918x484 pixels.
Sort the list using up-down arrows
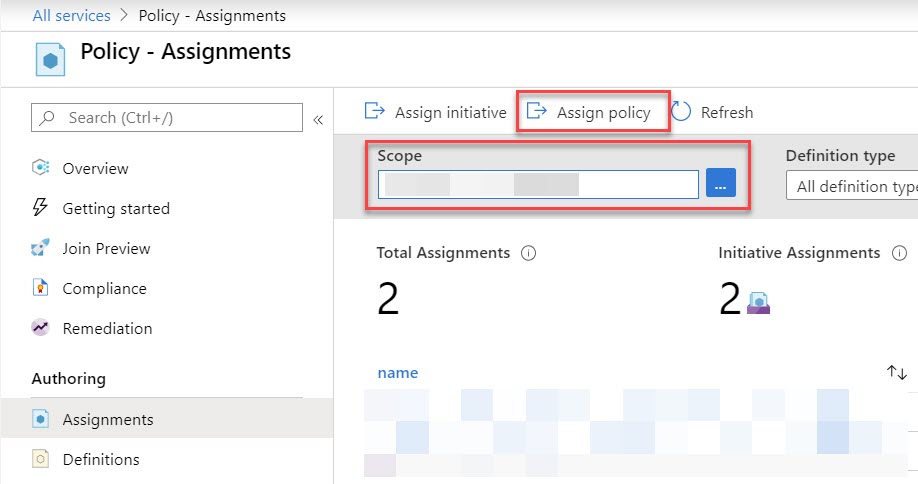[896, 372]
